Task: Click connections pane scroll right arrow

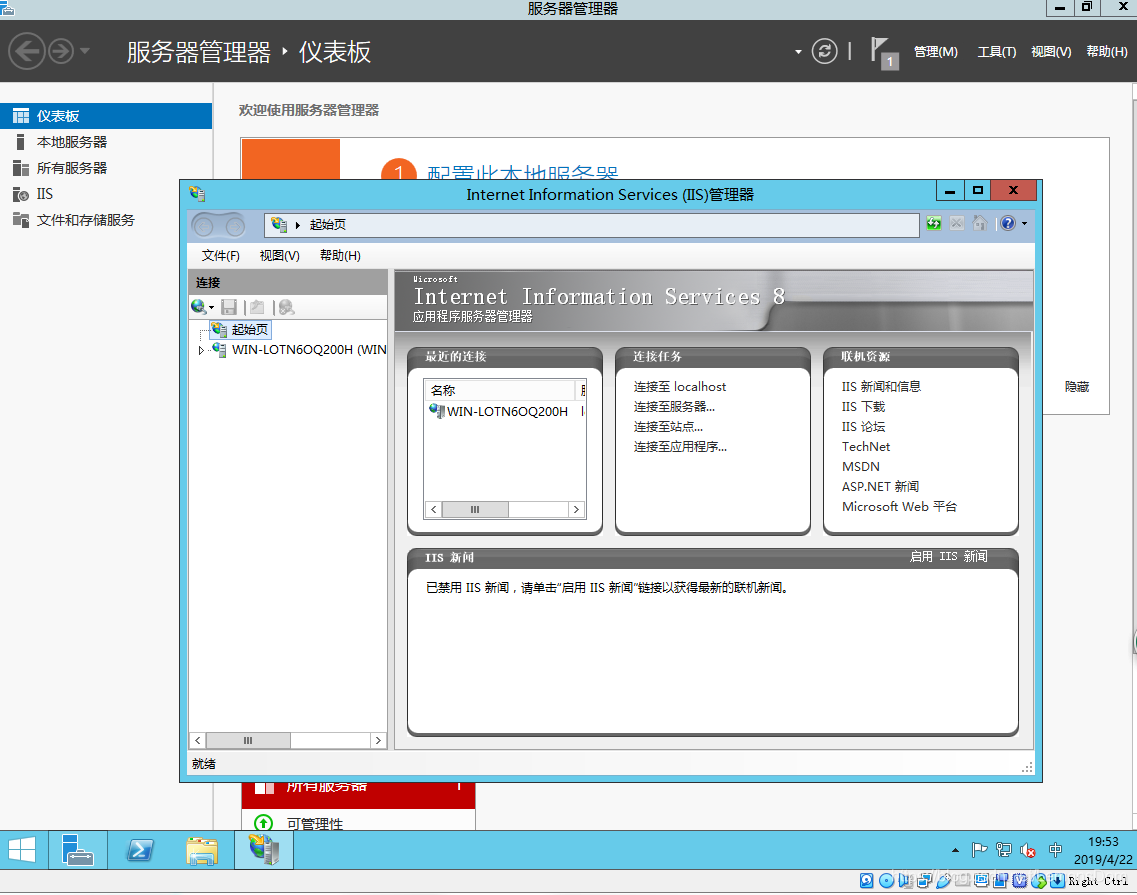Action: [x=378, y=741]
